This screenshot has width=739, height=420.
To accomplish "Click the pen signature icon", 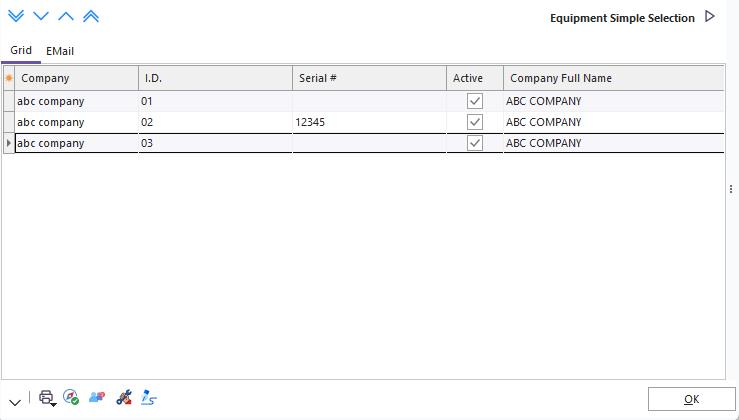I will point(149,397).
